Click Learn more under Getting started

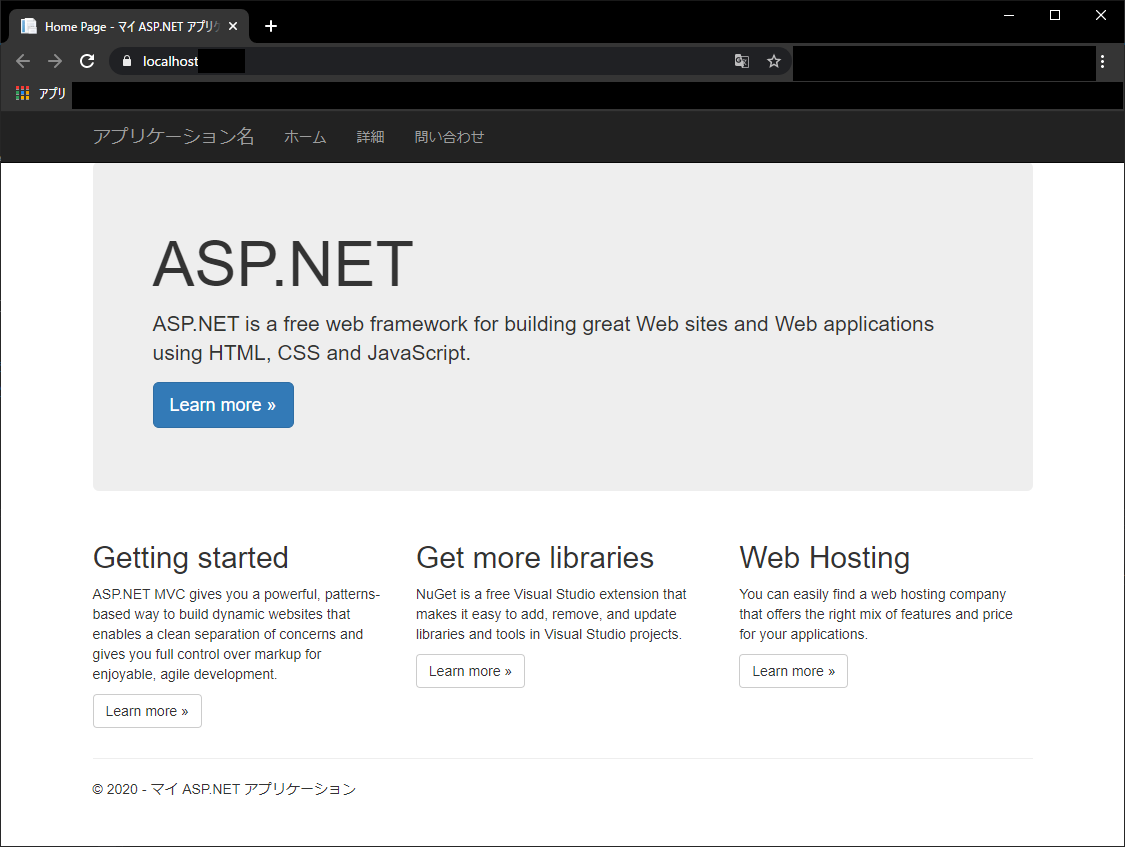tap(147, 711)
